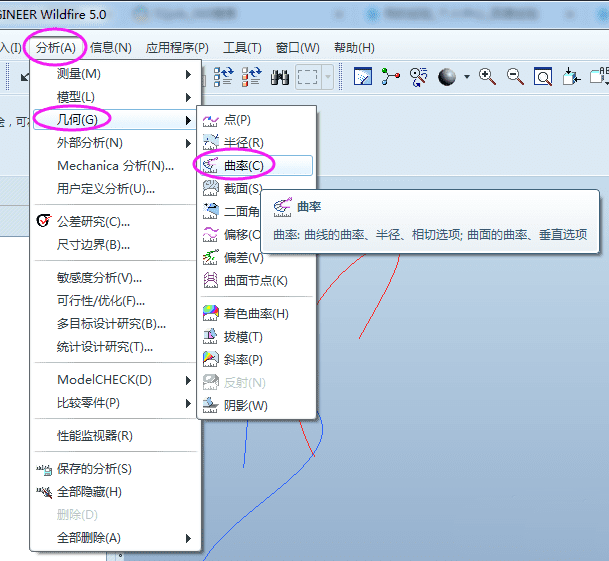This screenshot has width=609, height=561.
Task: Expand the 几何(G) submenu
Action: pos(116,120)
